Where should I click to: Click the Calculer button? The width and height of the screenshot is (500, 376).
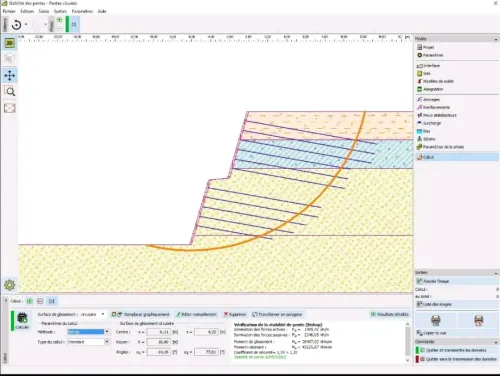point(22,321)
